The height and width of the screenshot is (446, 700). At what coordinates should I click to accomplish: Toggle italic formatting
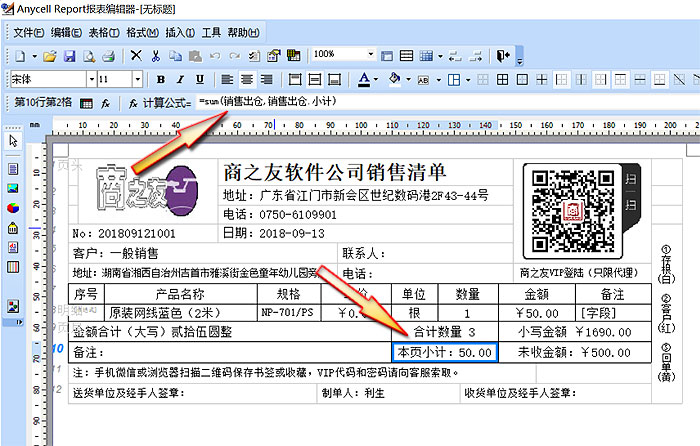(180, 79)
